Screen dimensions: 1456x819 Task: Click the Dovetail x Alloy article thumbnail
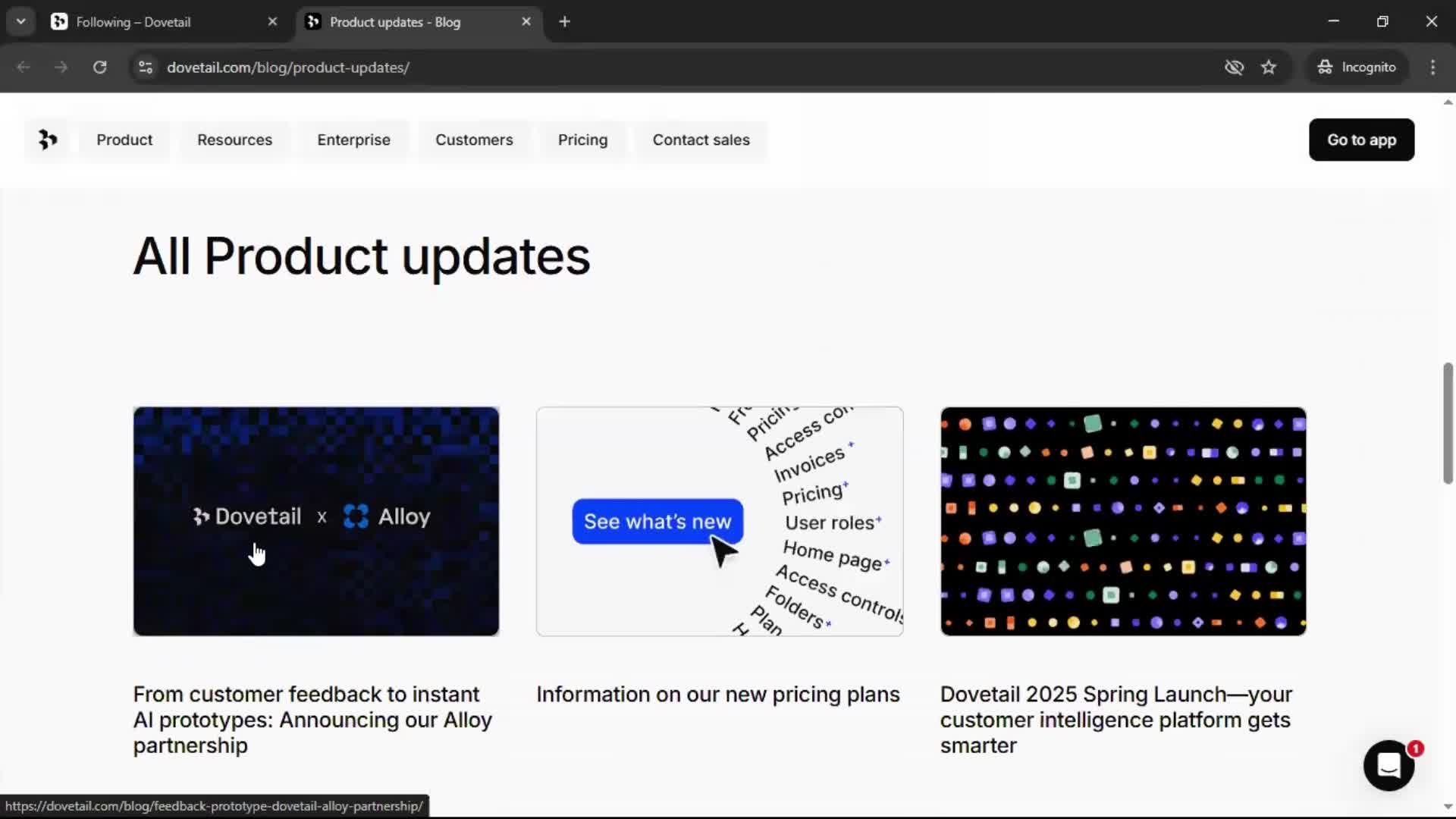[x=315, y=521]
